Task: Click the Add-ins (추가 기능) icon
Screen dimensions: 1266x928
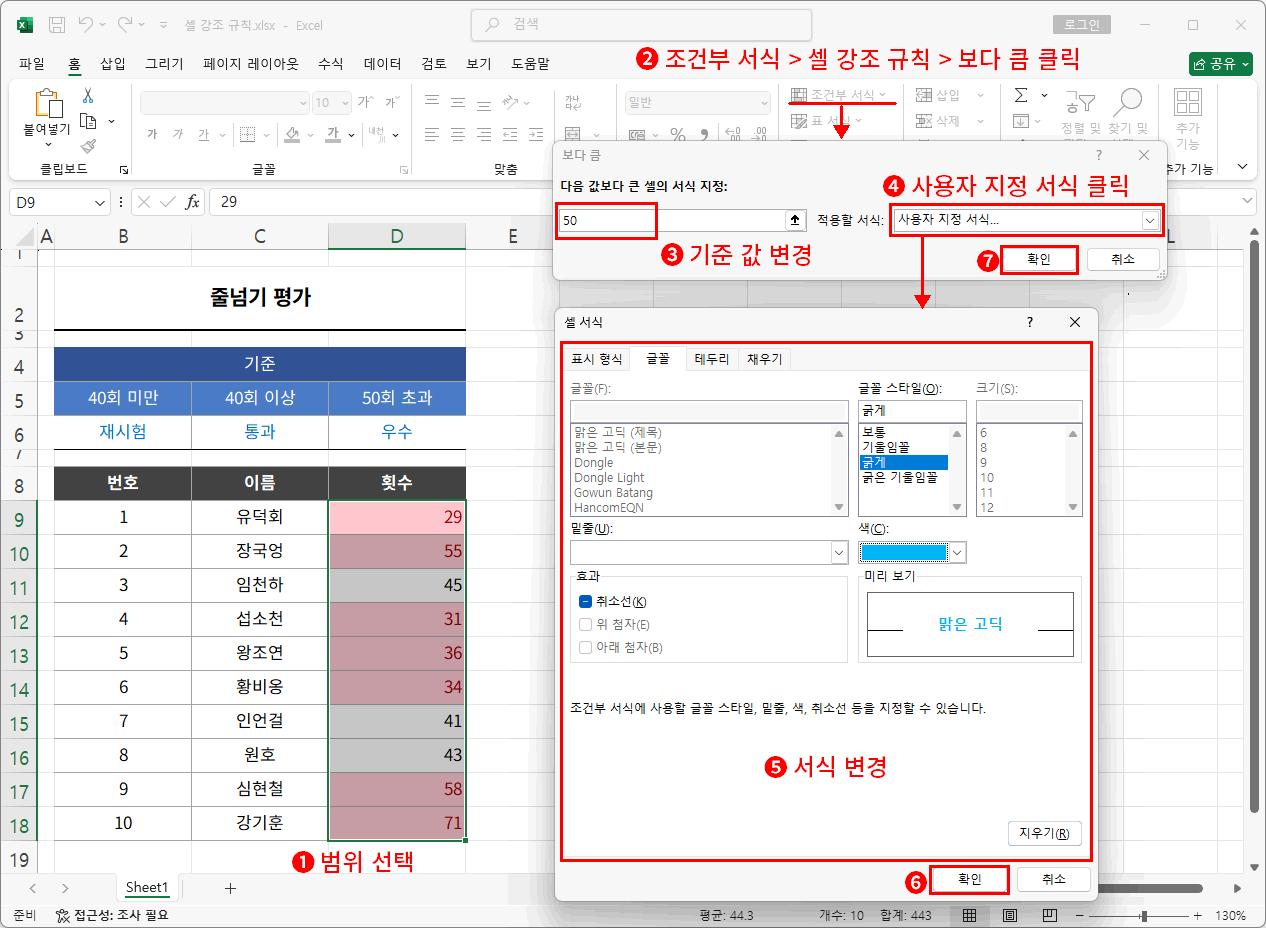Action: coord(1187,102)
